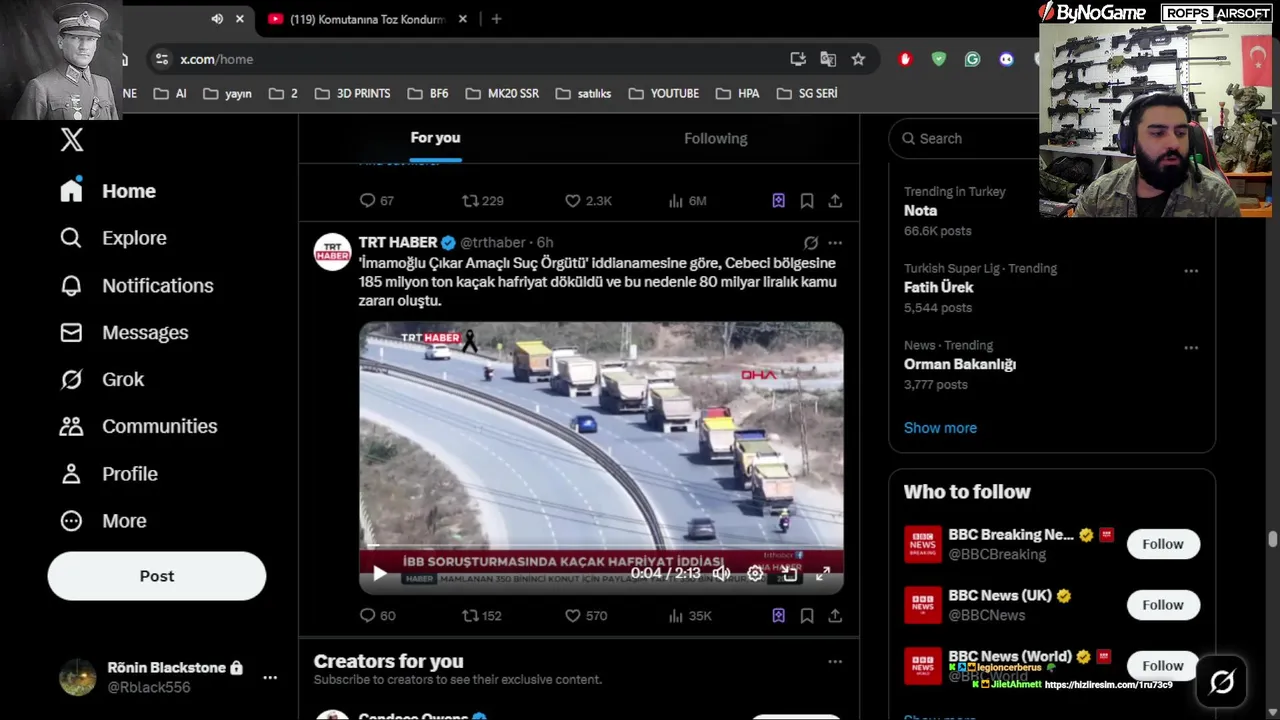Reply to the TRT HABER post

coord(377,616)
